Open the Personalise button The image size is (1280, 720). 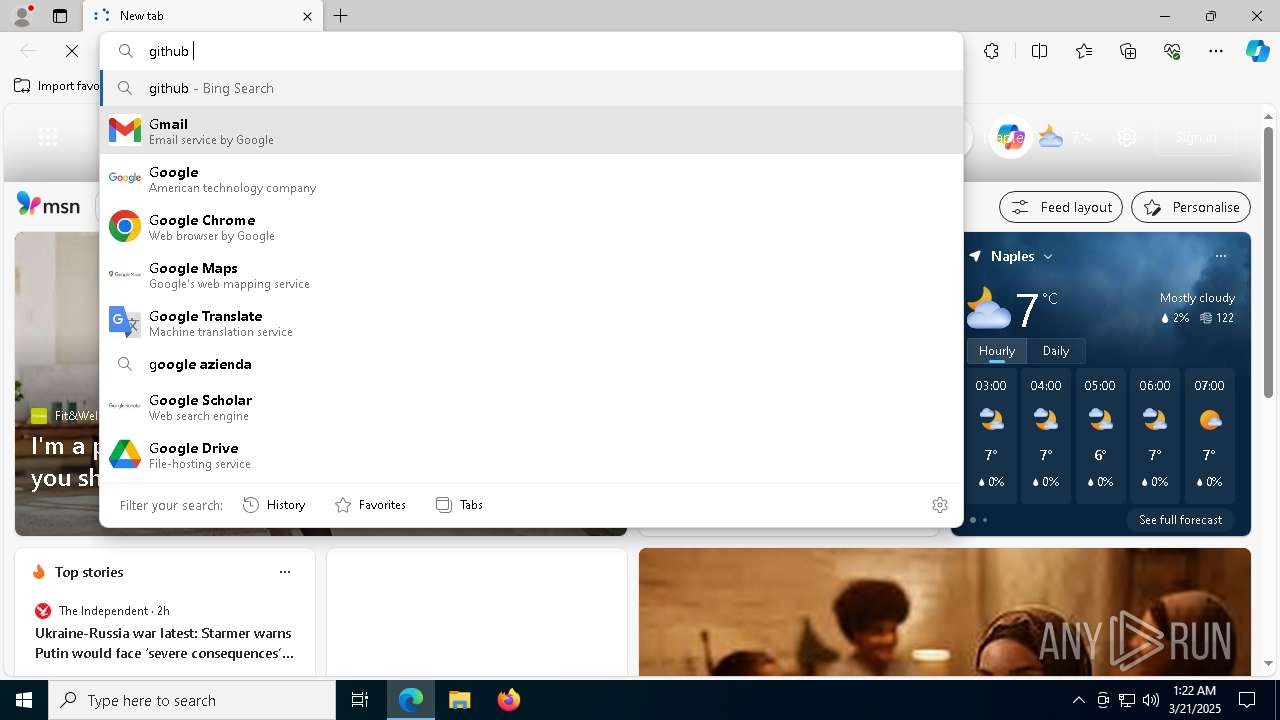point(1191,207)
